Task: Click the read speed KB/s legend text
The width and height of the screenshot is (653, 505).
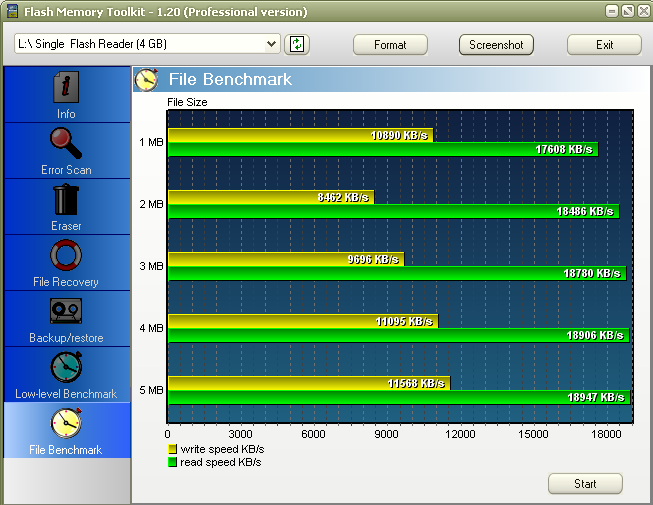Action: tap(221, 462)
